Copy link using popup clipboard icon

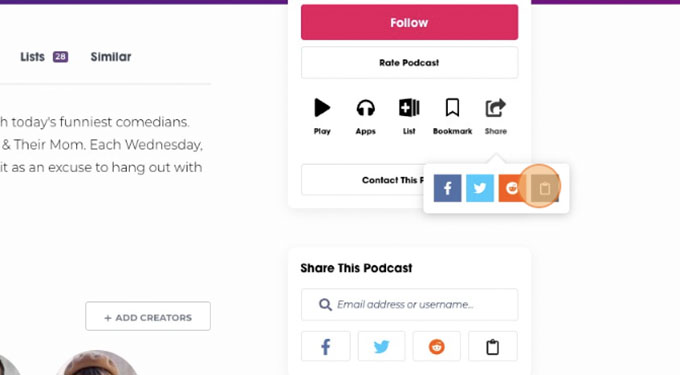point(545,188)
